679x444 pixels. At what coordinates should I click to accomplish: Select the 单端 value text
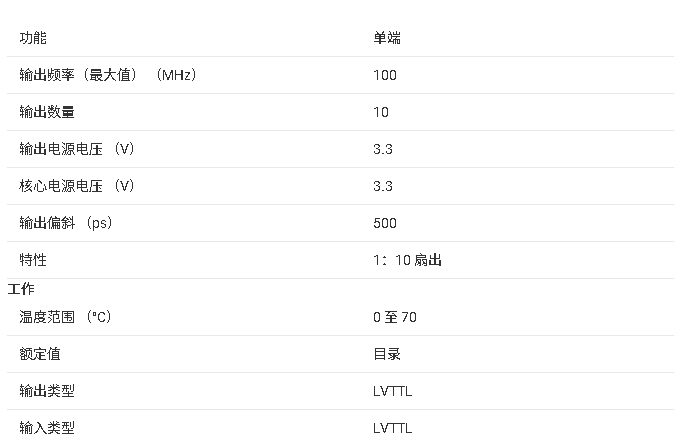pos(387,38)
